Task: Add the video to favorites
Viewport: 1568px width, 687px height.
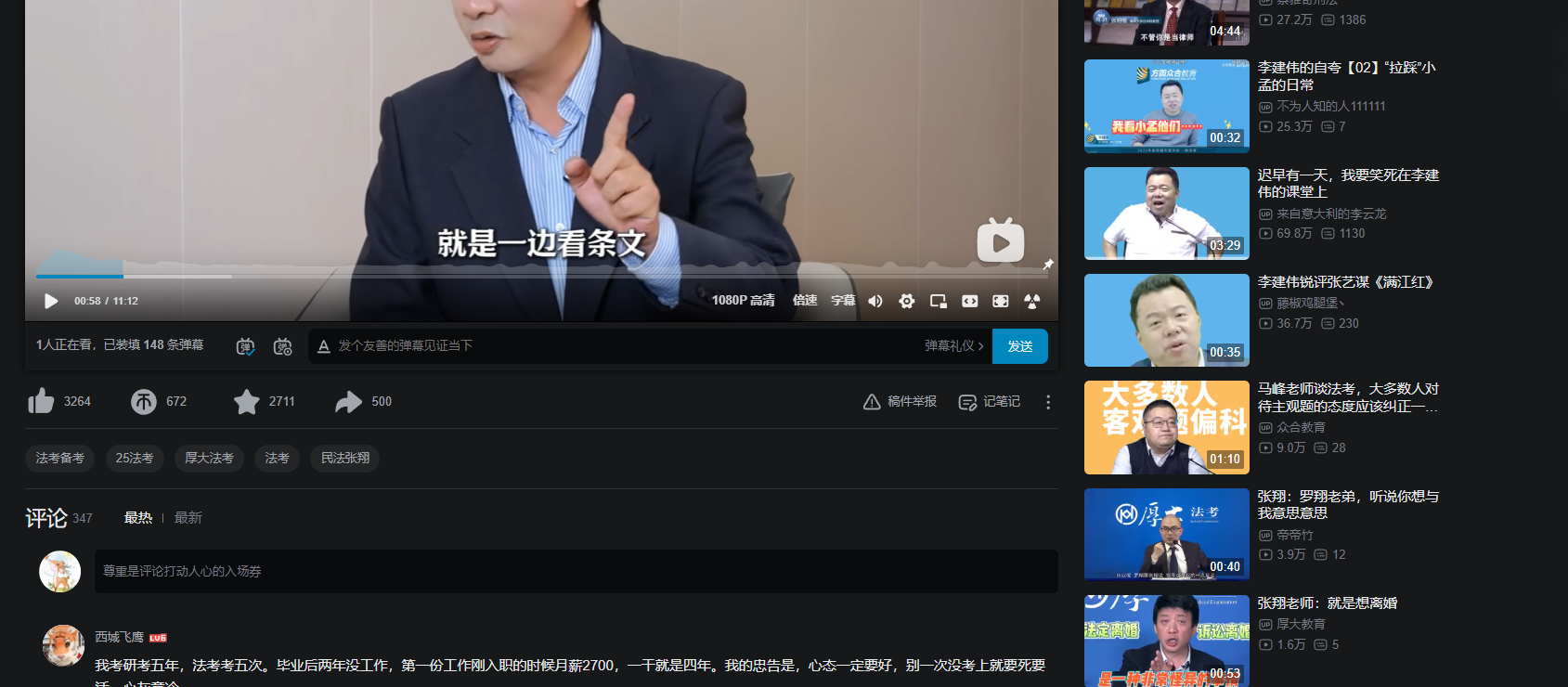Action: (246, 401)
